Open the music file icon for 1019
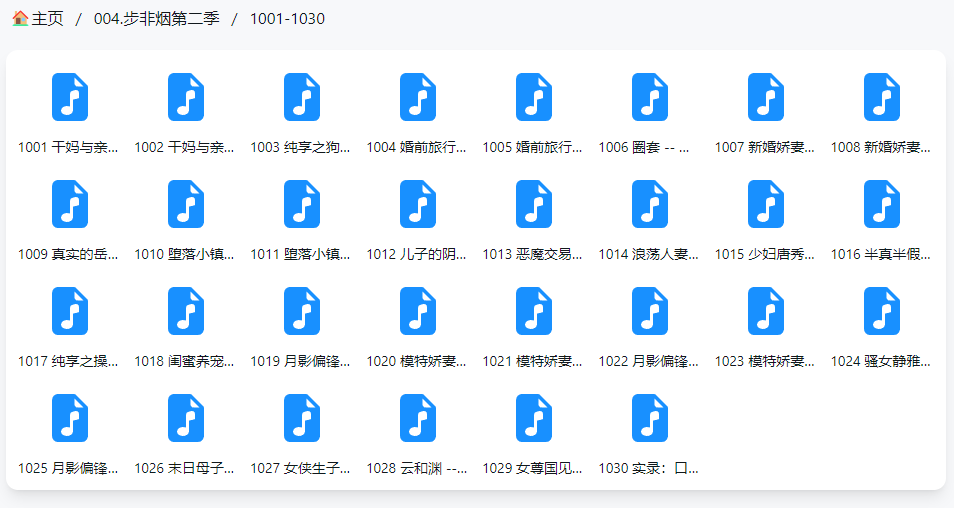The image size is (954, 508). click(x=301, y=311)
